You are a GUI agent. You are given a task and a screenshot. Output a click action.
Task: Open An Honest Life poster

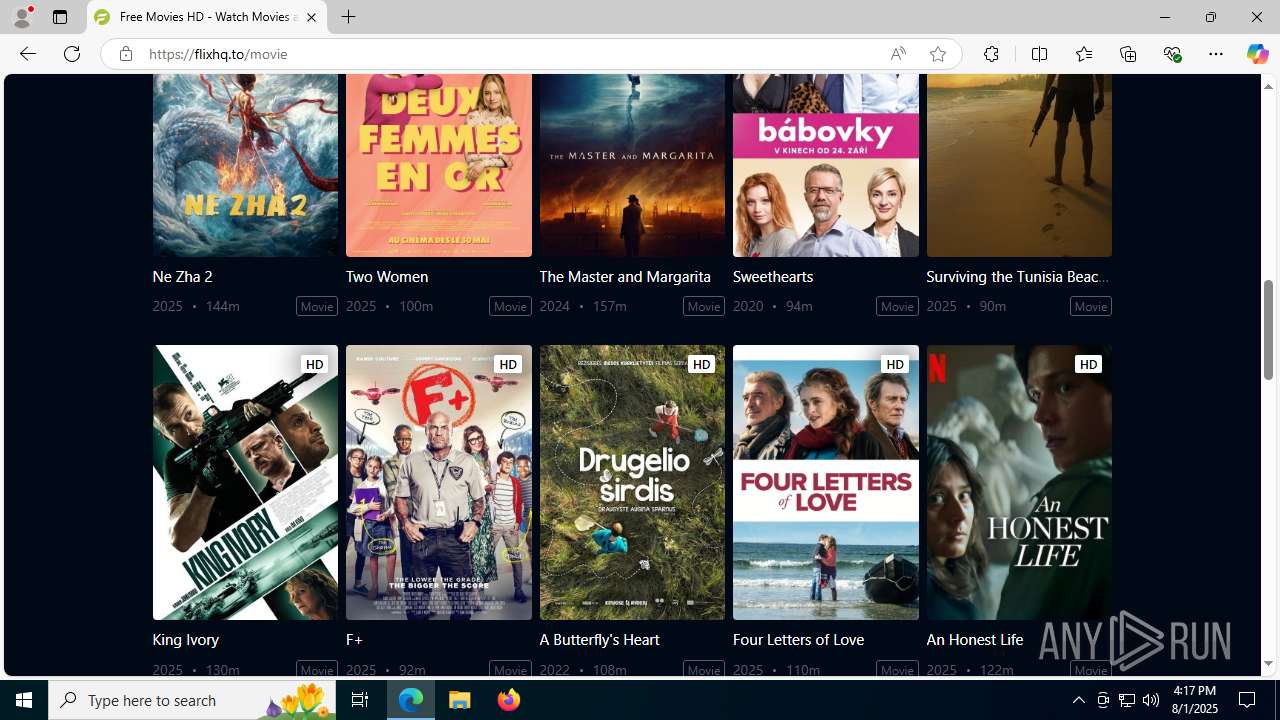[1019, 482]
